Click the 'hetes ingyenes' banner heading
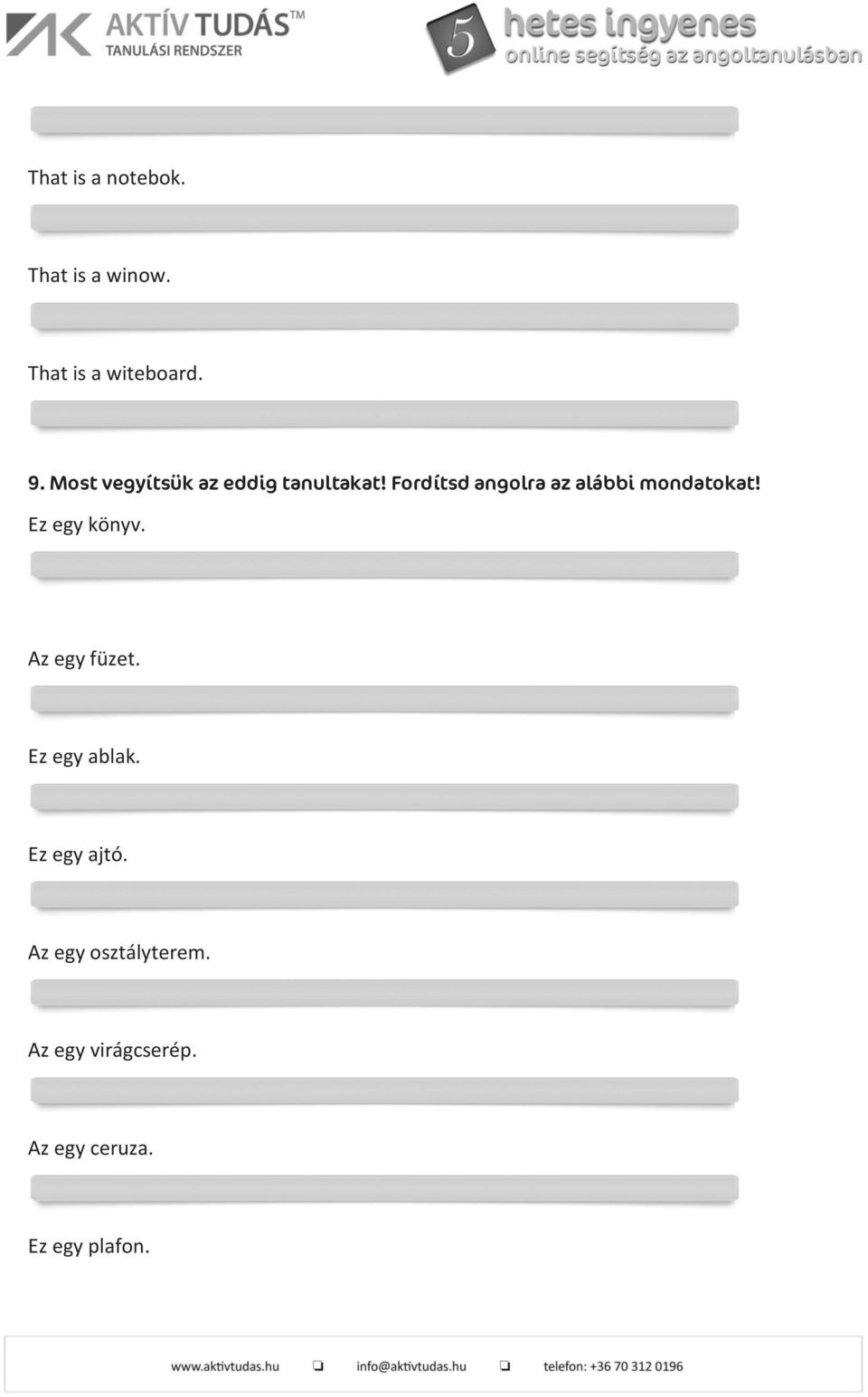 [x=629, y=24]
